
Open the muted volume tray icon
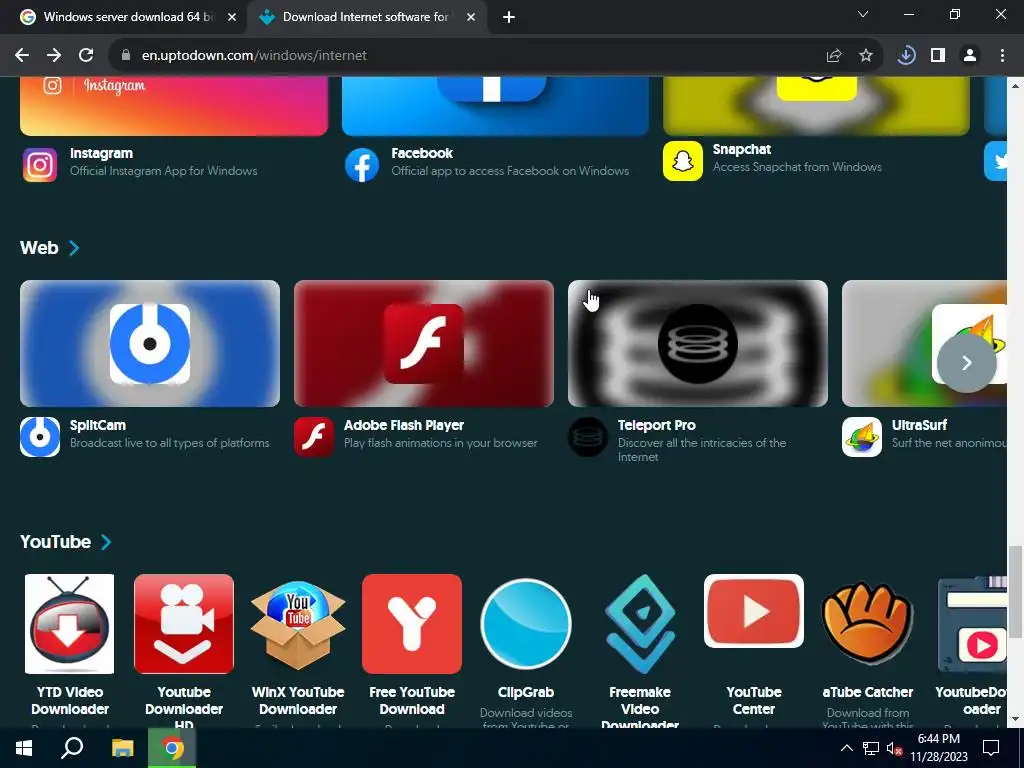(x=895, y=748)
